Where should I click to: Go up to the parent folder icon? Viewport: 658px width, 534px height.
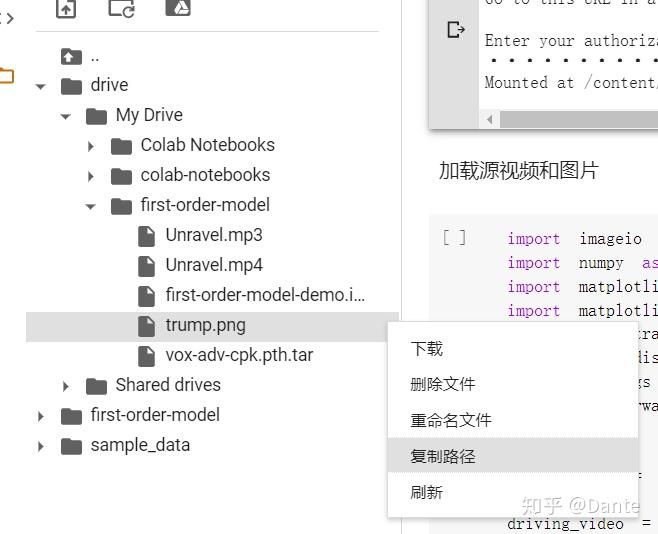click(71, 56)
